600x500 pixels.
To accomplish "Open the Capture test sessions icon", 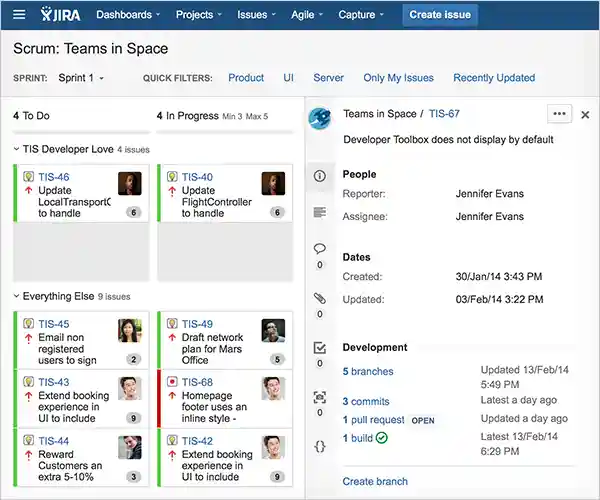I will point(320,397).
